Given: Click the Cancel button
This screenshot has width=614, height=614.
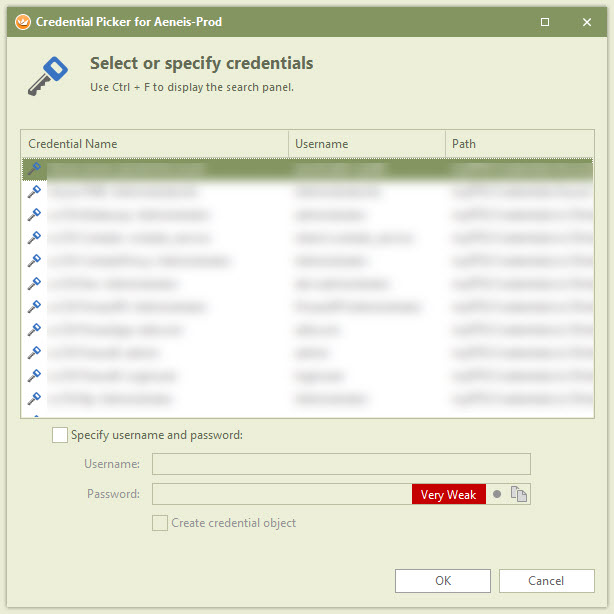Looking at the screenshot, I should (x=546, y=581).
